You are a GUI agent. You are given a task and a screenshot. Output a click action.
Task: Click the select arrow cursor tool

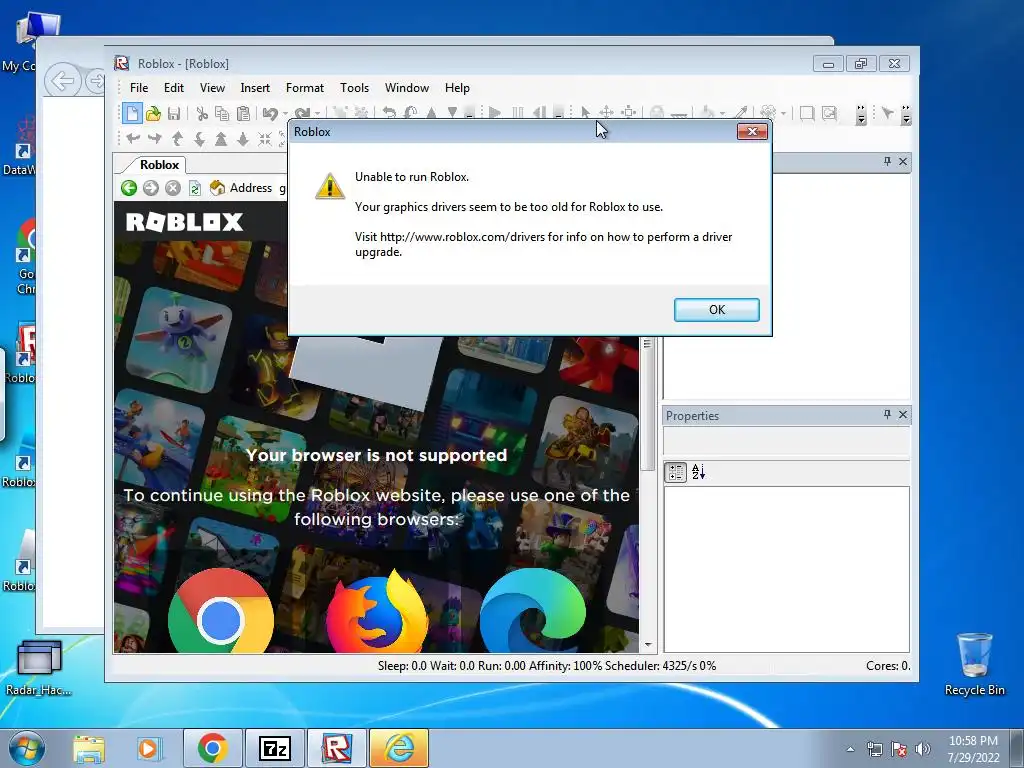[x=585, y=113]
